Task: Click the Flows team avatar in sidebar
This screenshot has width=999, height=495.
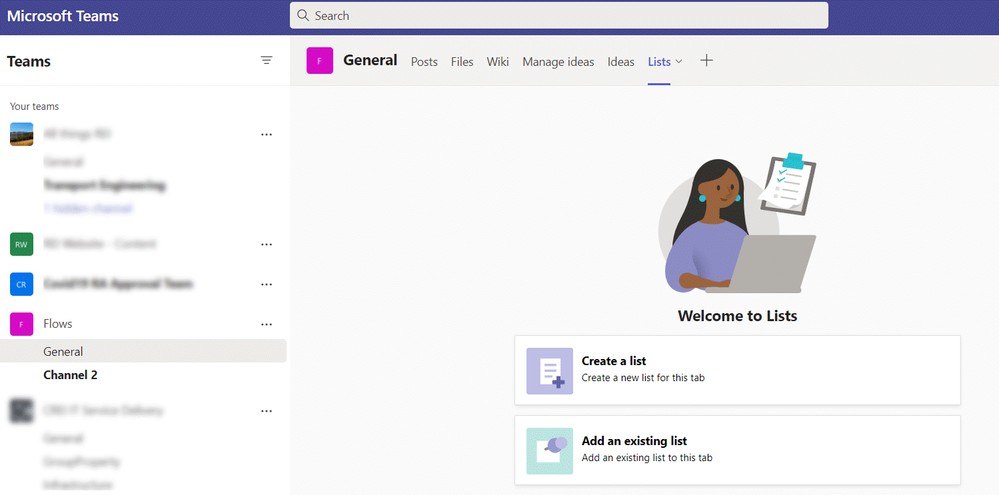Action: (22, 324)
